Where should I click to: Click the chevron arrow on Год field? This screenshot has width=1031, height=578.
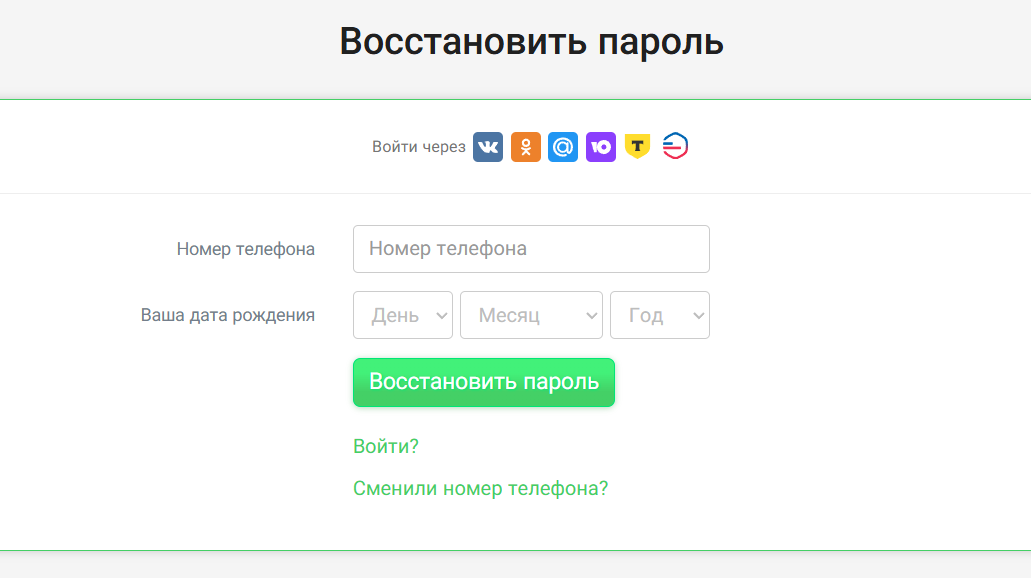coord(698,315)
